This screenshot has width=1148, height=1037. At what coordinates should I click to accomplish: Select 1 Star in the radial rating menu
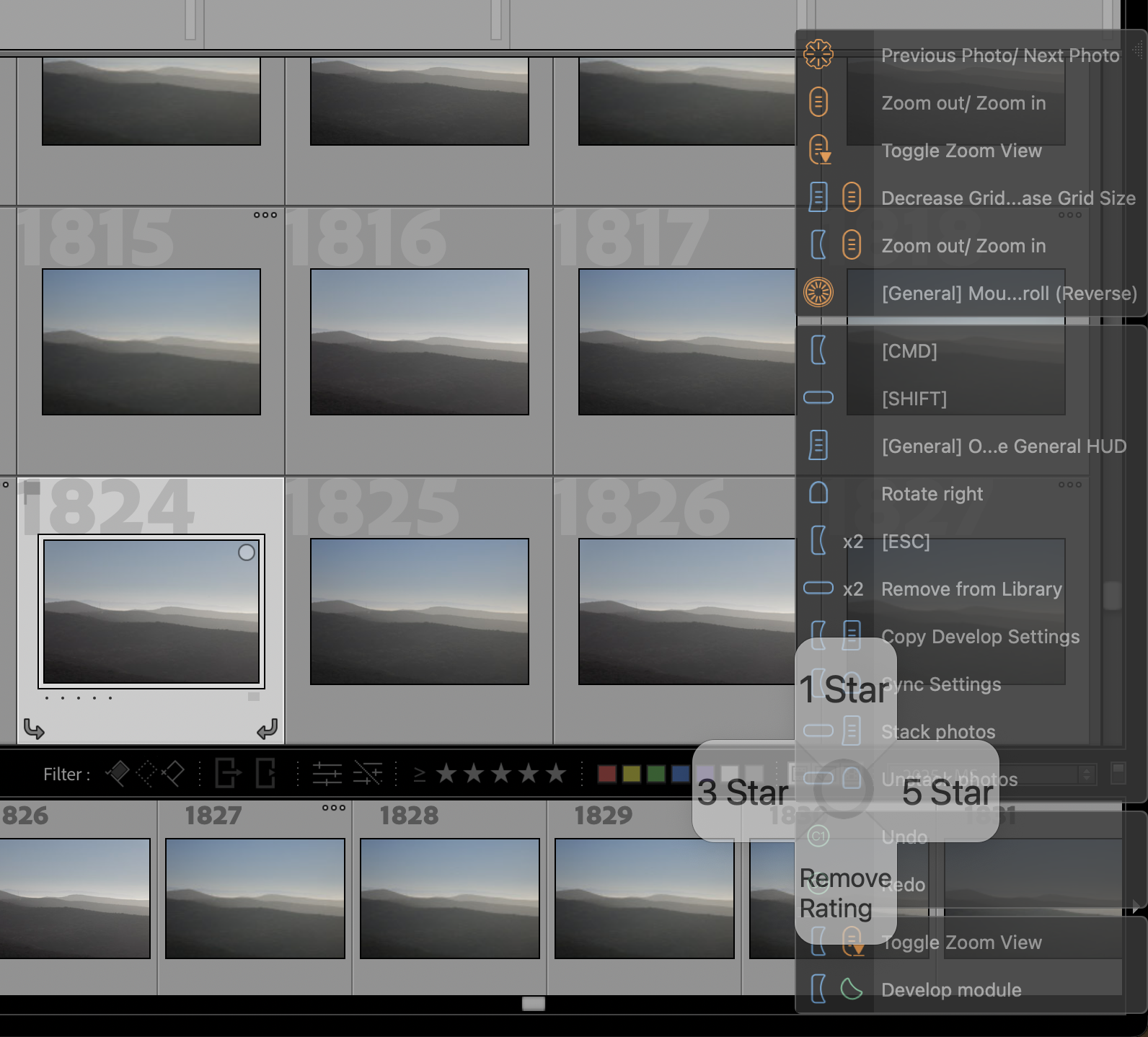tap(845, 689)
